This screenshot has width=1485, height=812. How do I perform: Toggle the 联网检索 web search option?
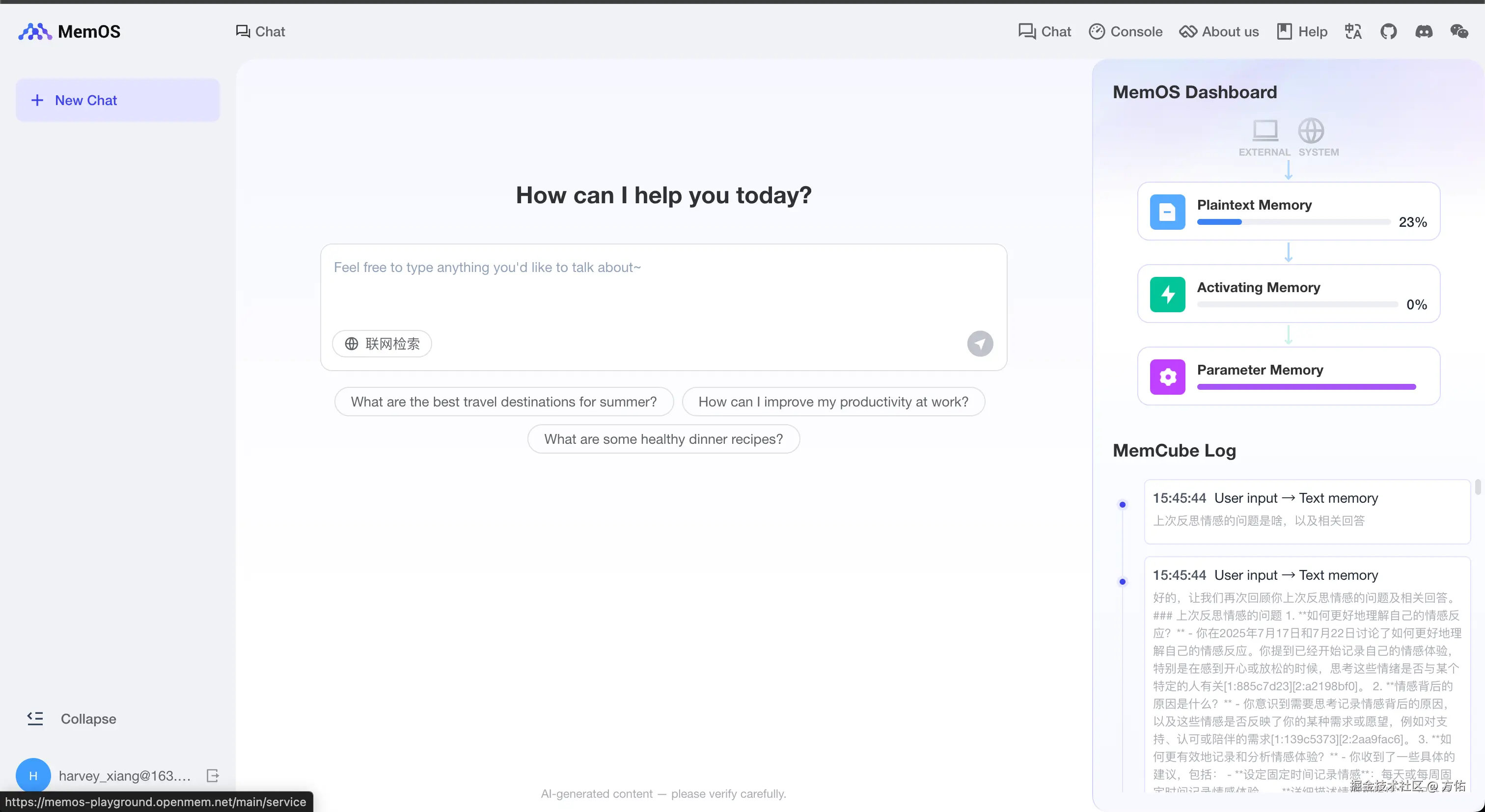click(382, 344)
